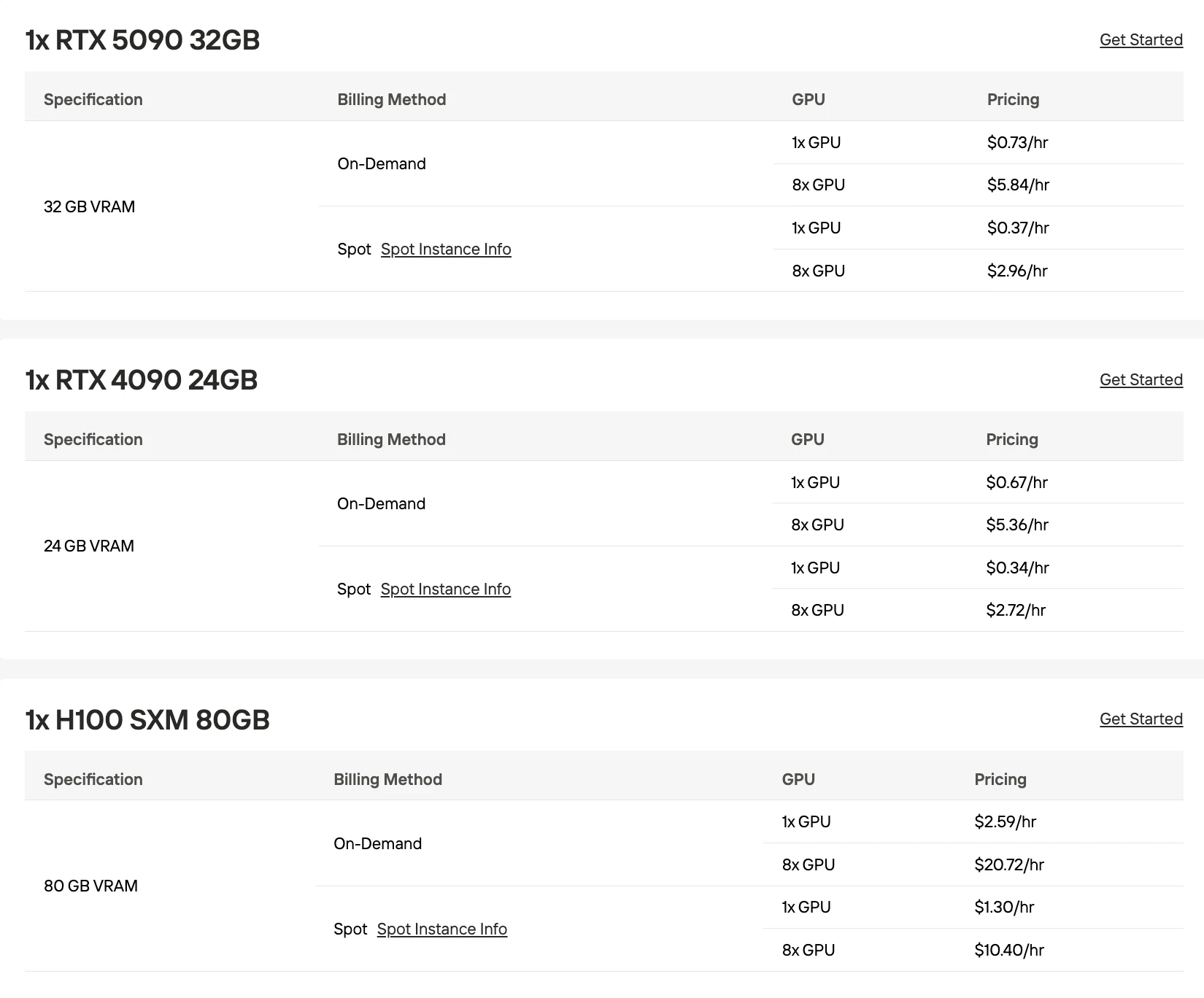Open Spot Instance Info in RTX 4090 table
Image resolution: width=1204 pixels, height=998 pixels.
(445, 589)
